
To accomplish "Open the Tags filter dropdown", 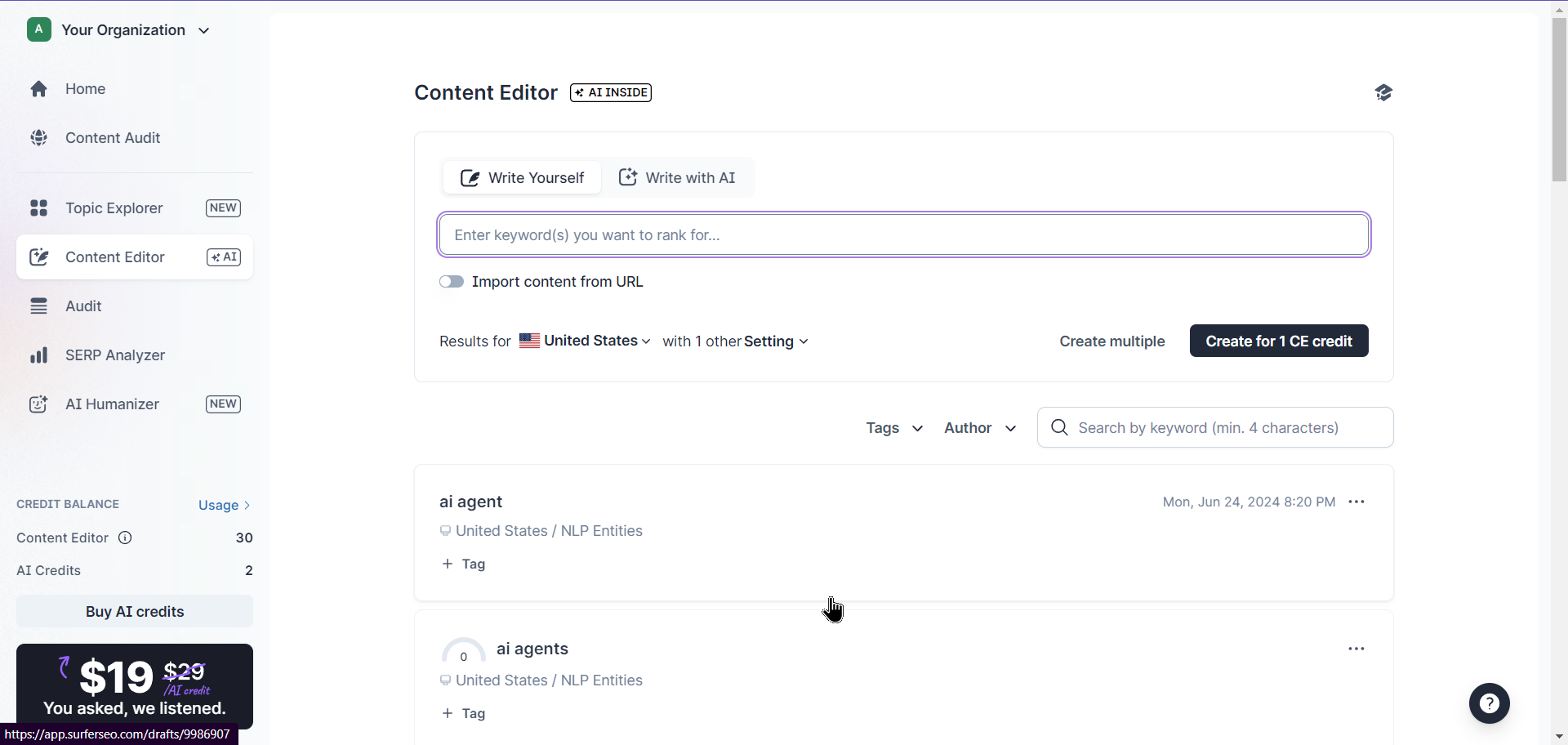I will [893, 427].
